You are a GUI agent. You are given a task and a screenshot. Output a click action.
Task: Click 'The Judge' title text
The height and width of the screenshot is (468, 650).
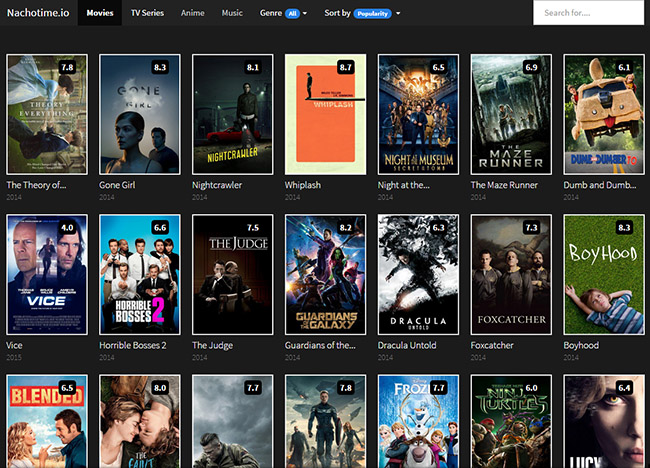pyautogui.click(x=212, y=345)
